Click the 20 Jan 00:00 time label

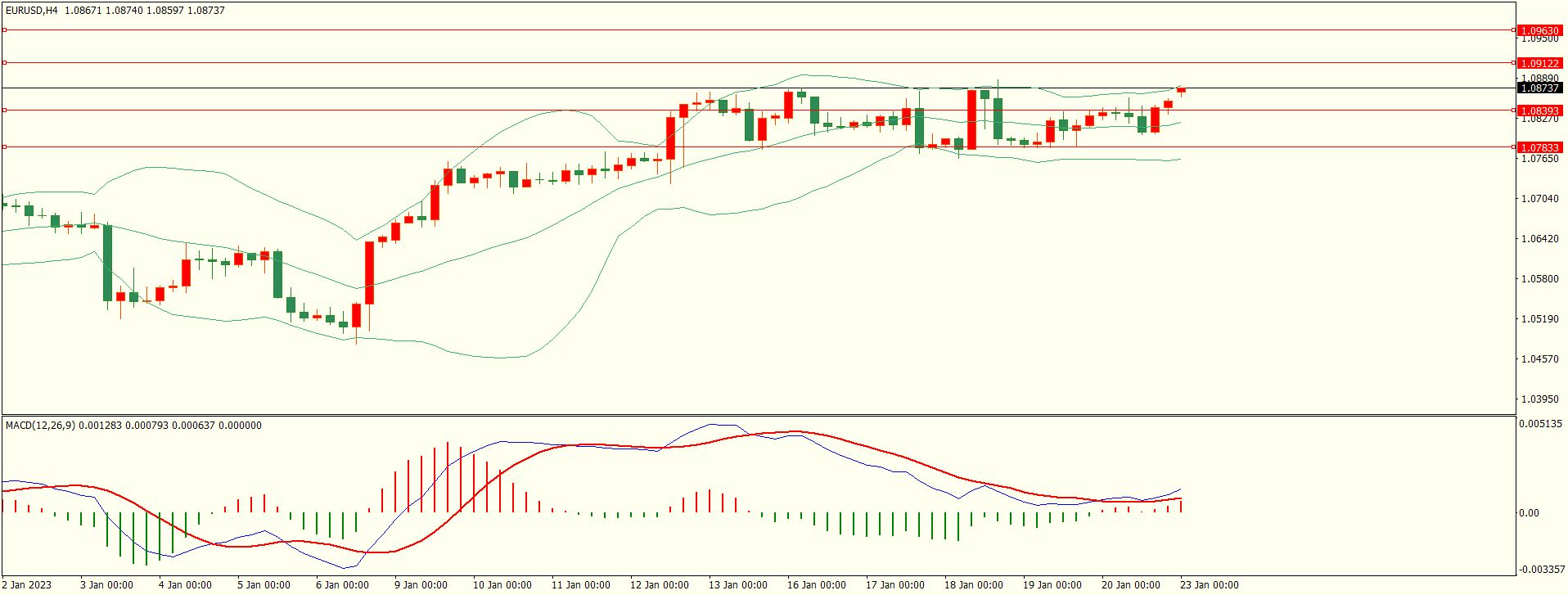point(1131,584)
